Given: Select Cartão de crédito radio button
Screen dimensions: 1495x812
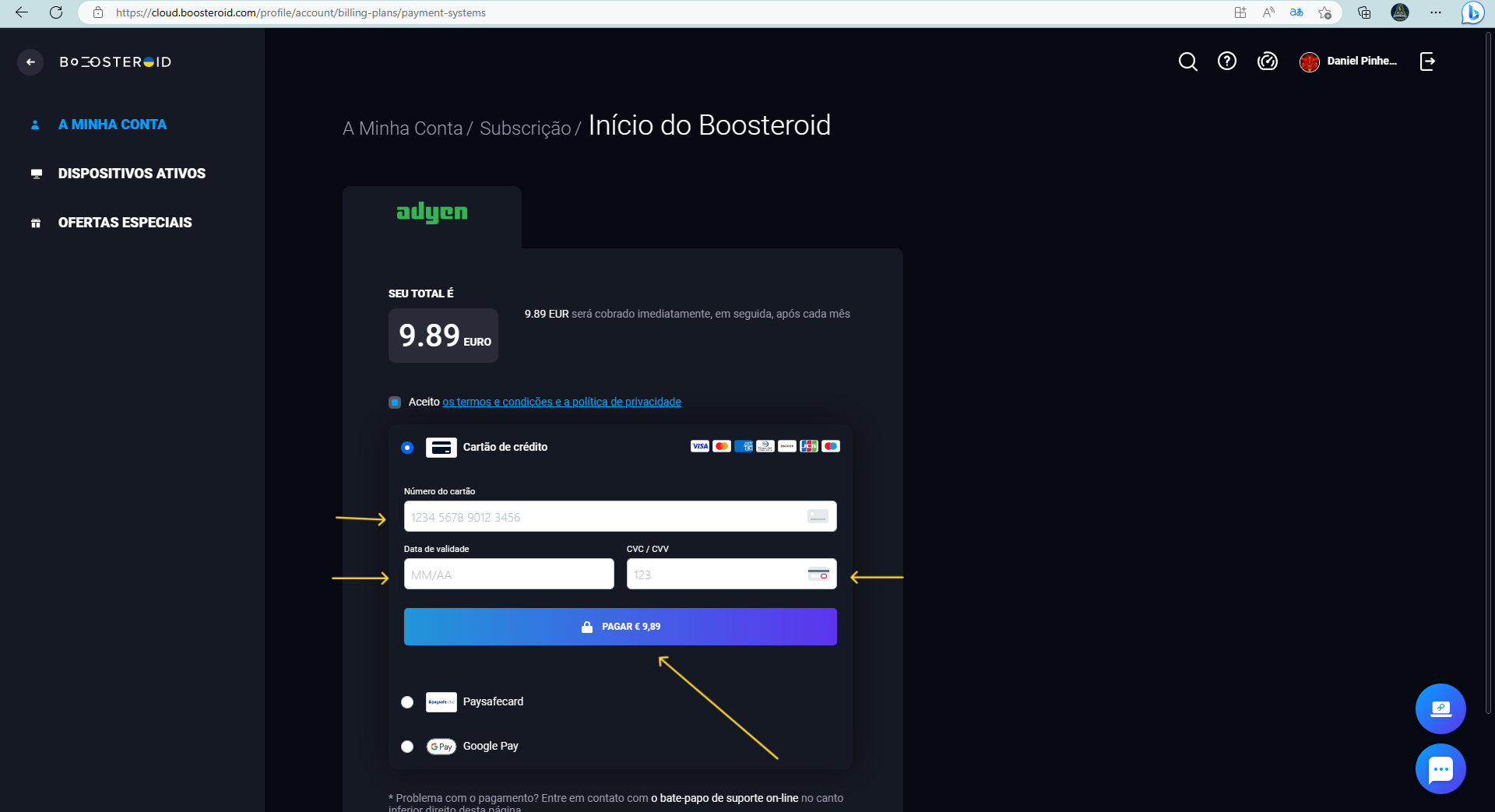Looking at the screenshot, I should tap(407, 448).
